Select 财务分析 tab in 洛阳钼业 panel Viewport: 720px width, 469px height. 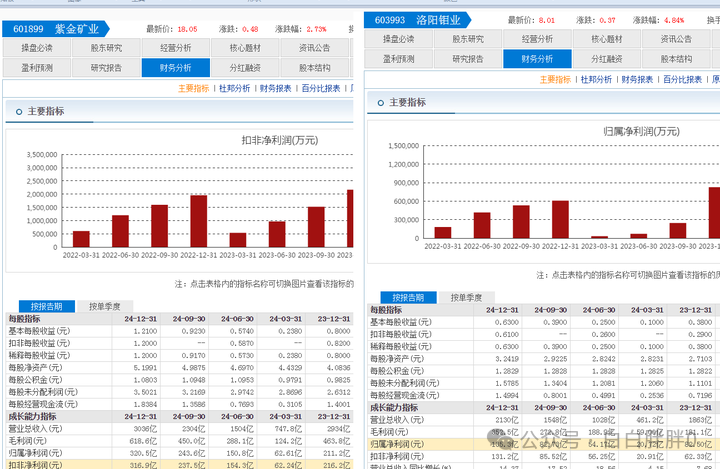tap(537, 59)
